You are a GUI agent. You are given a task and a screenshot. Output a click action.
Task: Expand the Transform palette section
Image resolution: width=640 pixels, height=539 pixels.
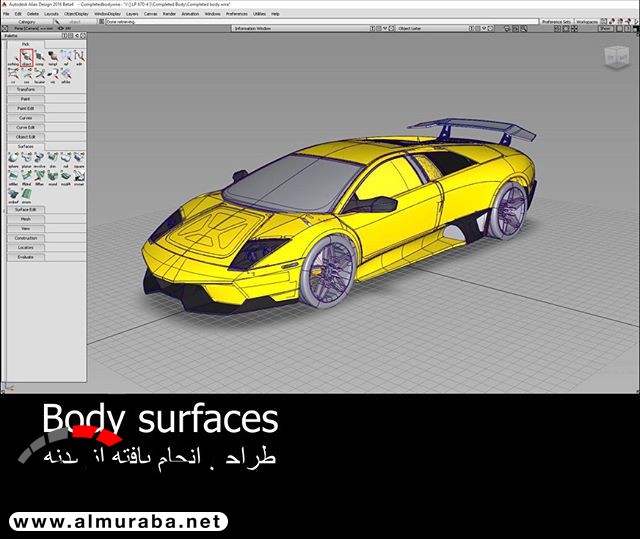click(26, 89)
